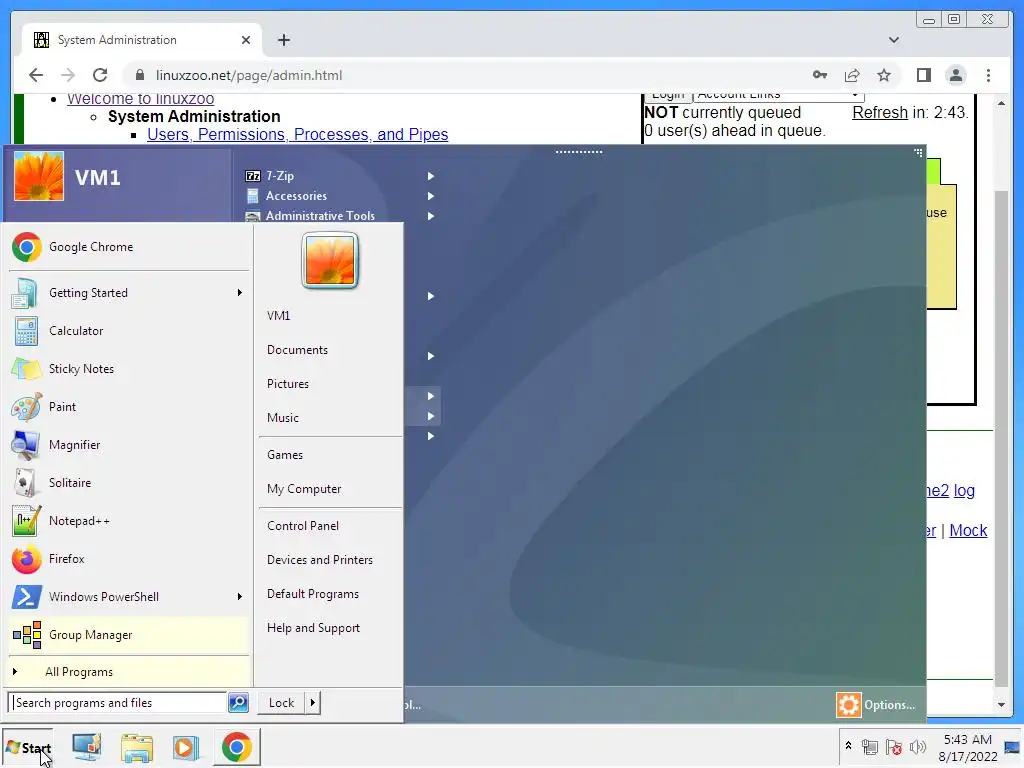Open Chrome's share page icon
The height and width of the screenshot is (768, 1024).
coord(852,75)
